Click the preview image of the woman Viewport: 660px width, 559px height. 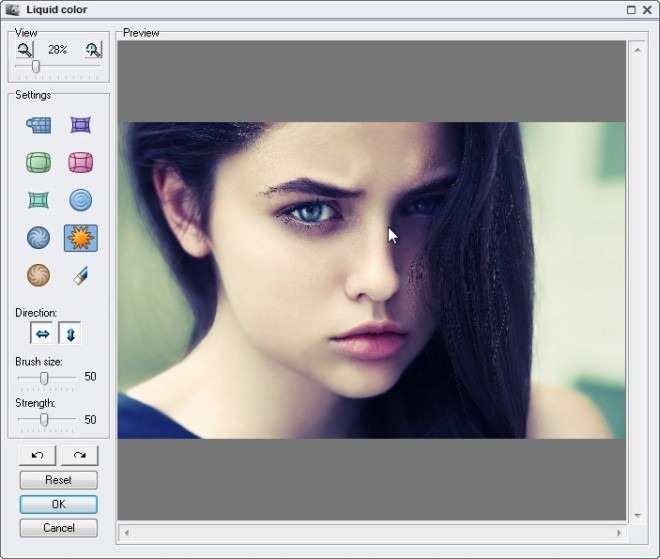(372, 280)
